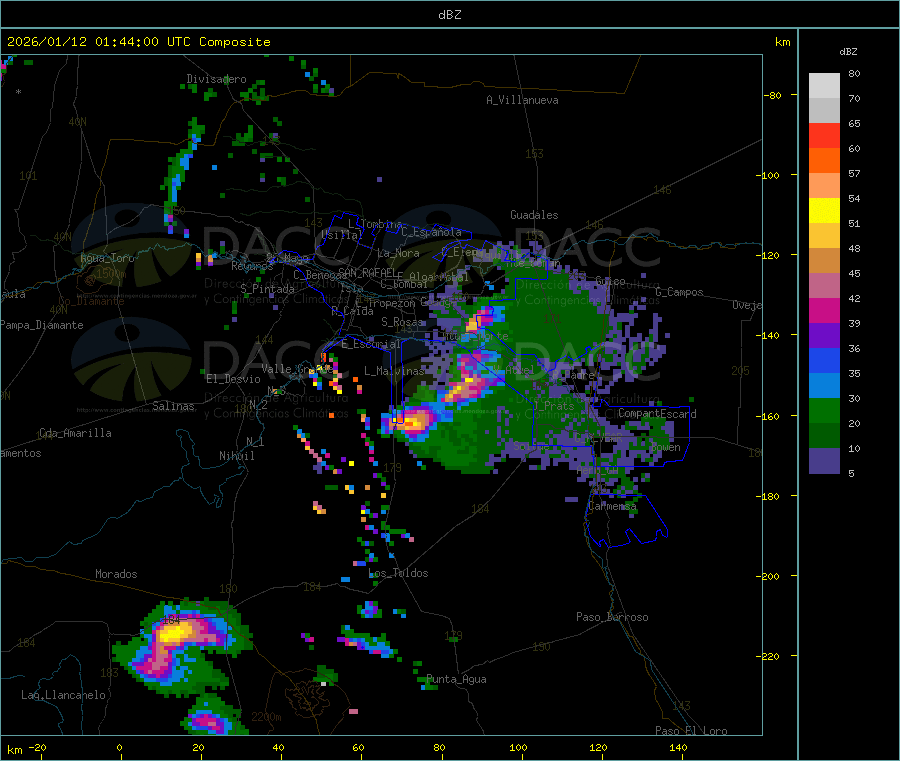Click the Cda_Amarilla map label
Screen dimensions: 900x761
[x=75, y=433]
